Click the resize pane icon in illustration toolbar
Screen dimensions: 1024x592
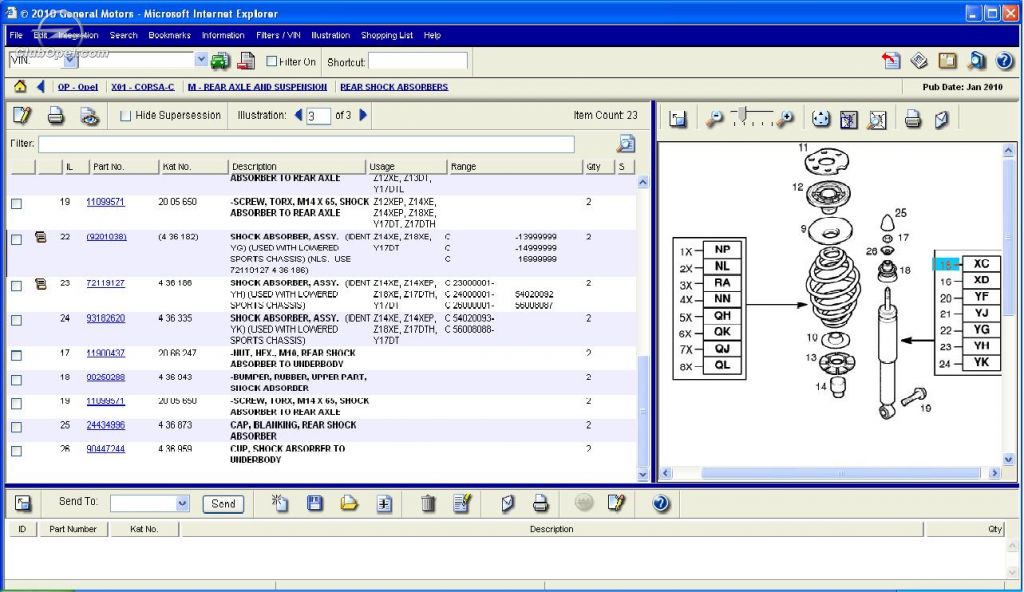pyautogui.click(x=678, y=118)
